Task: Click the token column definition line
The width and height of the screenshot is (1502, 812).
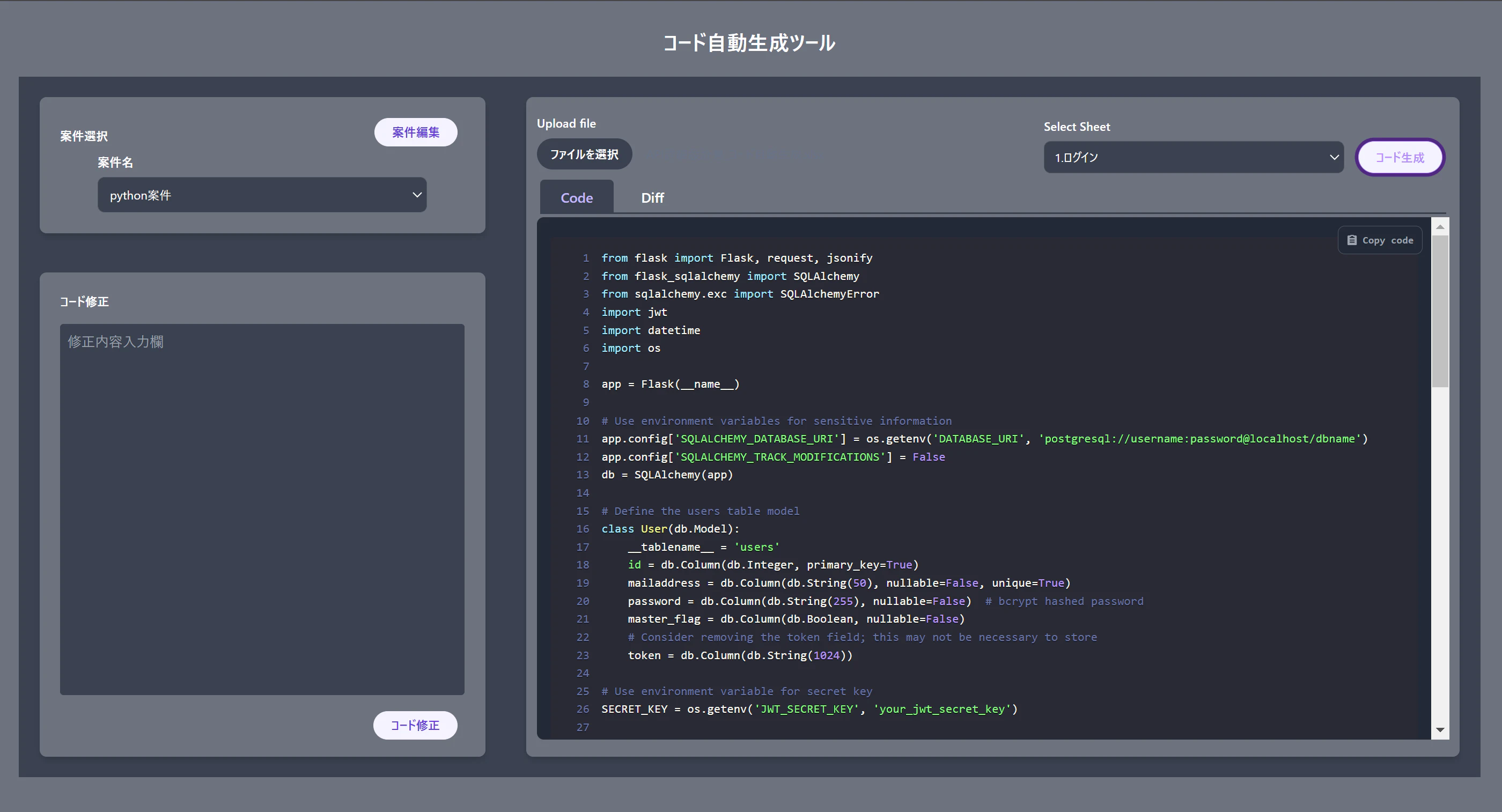Action: tap(740, 655)
